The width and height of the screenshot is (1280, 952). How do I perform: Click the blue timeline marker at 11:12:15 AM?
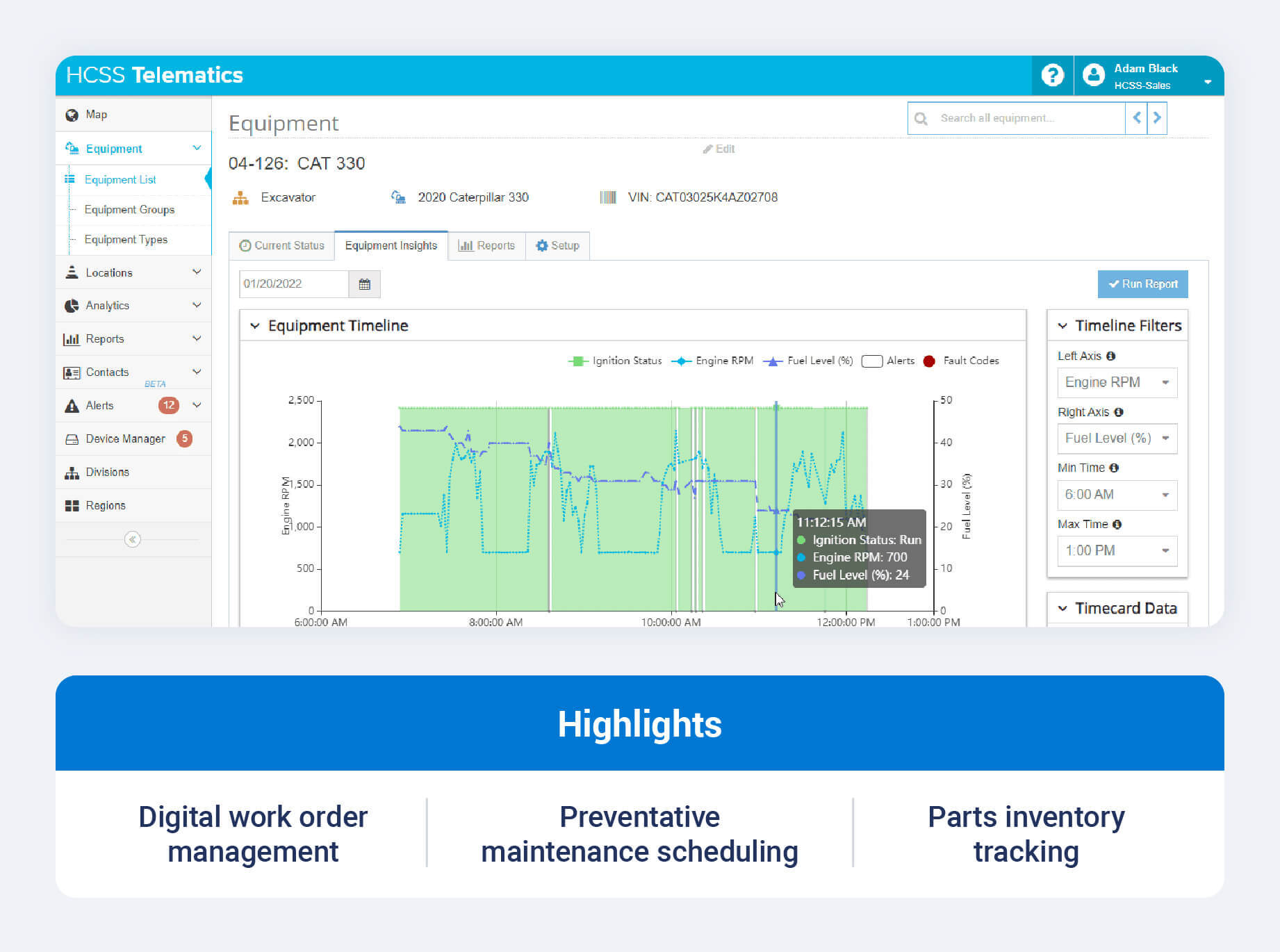click(776, 507)
